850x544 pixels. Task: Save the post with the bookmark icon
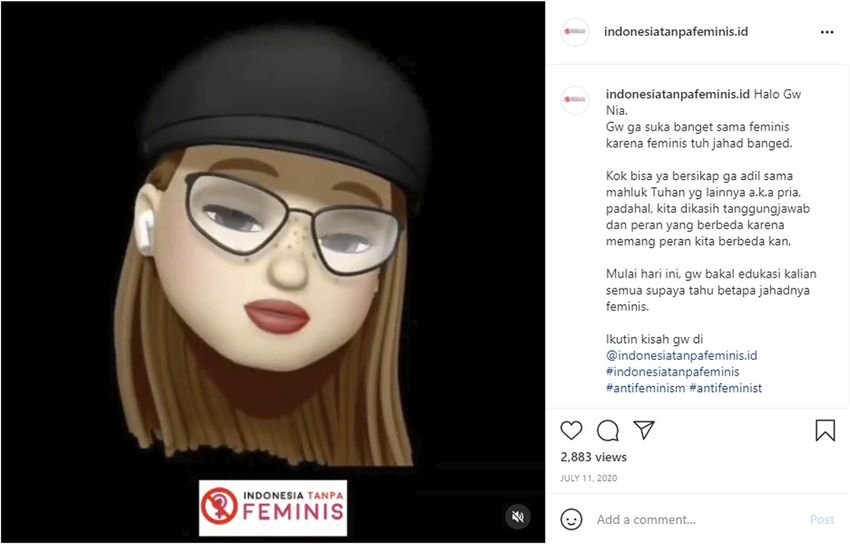click(x=825, y=430)
